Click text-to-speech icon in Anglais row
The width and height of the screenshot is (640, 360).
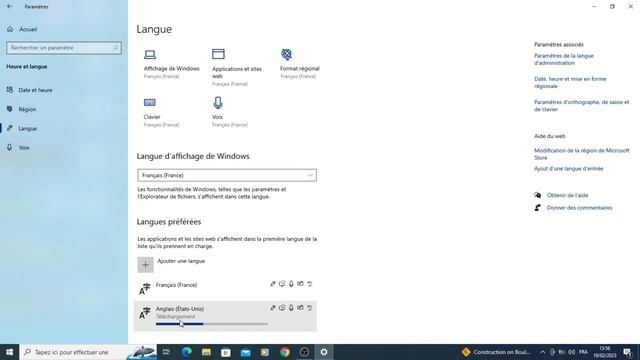(x=282, y=308)
